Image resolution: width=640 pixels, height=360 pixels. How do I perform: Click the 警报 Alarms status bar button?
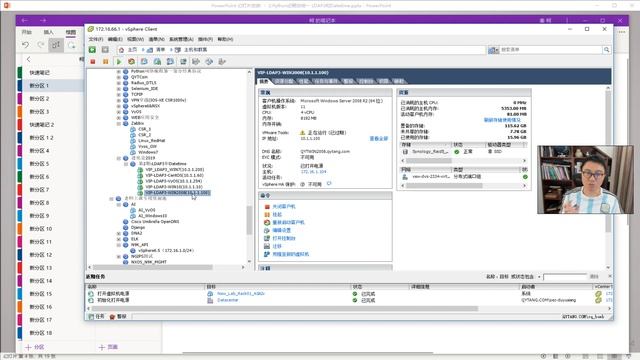118,316
